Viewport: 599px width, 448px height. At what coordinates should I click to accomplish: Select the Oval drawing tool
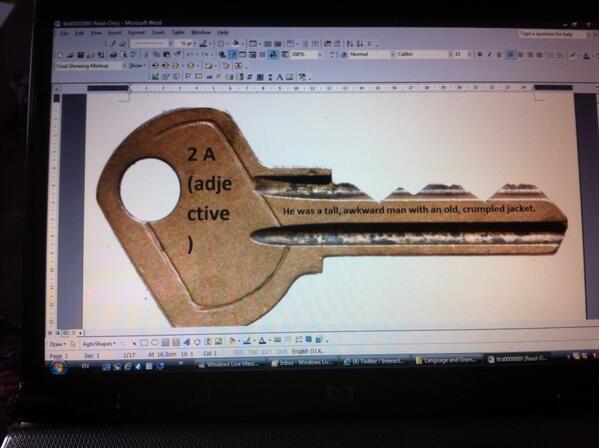(155, 342)
